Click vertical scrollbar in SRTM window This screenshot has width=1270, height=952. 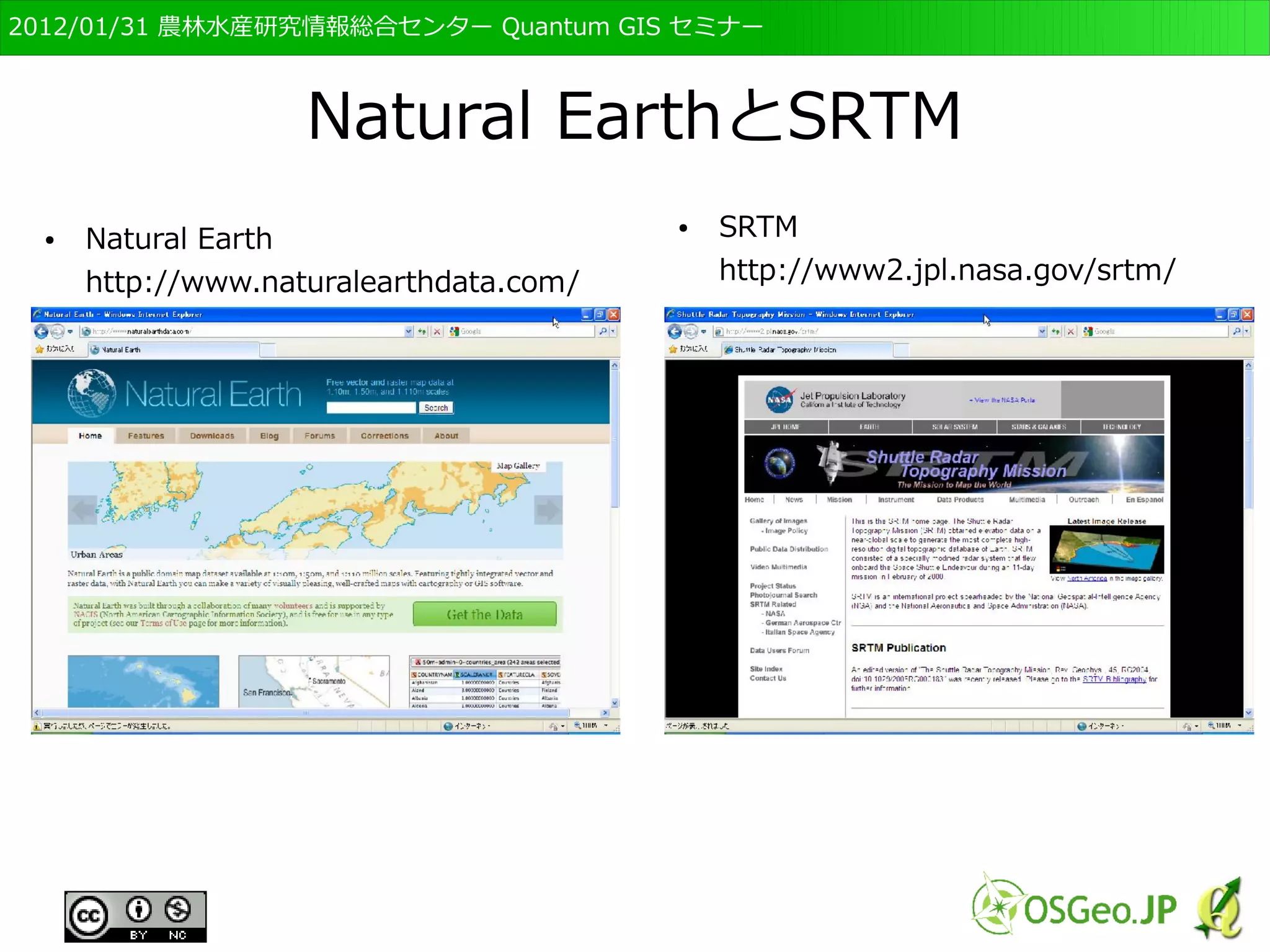tap(1248, 538)
